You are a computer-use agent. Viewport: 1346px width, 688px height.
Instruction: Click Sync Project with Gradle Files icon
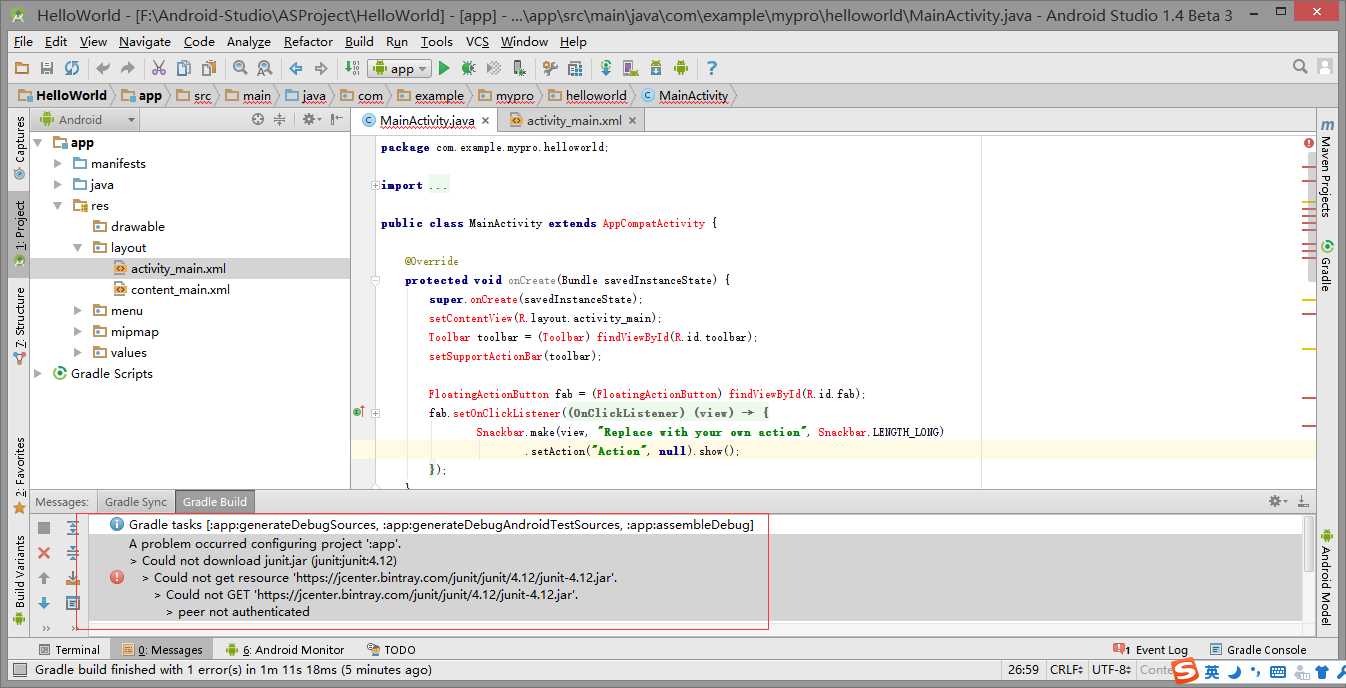pos(606,68)
